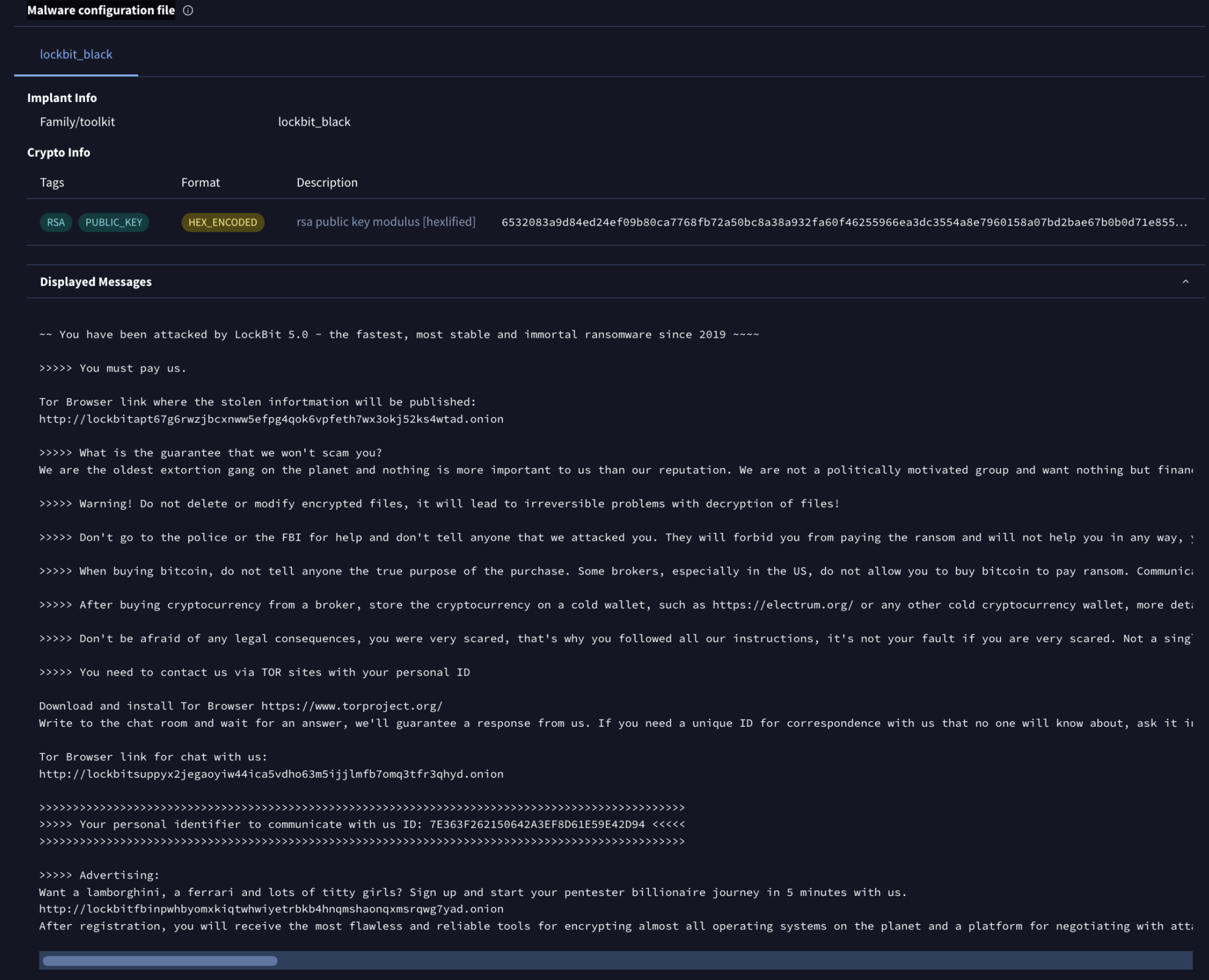Click the Family/toolkit value lockbit_black
This screenshot has width=1209, height=980.
pyautogui.click(x=314, y=121)
